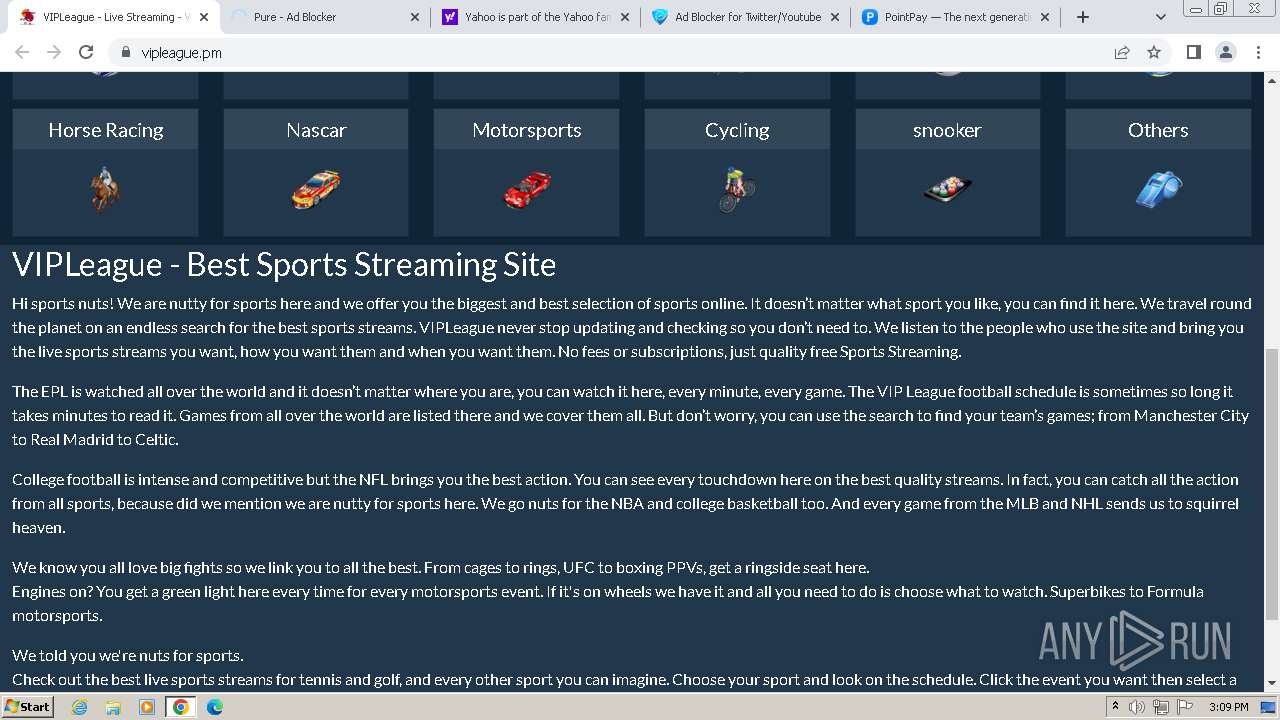
Task: Open the Windows Start menu
Action: [28, 706]
